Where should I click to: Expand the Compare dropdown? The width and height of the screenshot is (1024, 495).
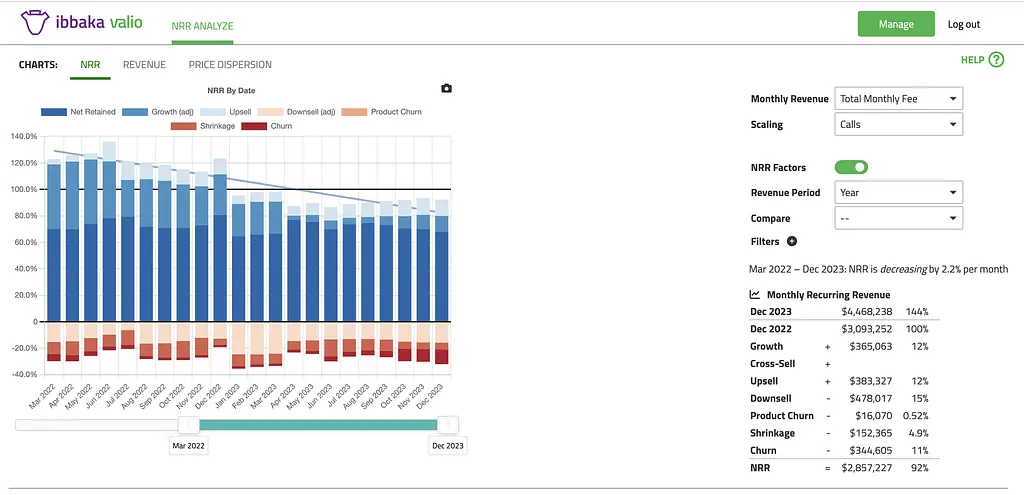click(898, 218)
